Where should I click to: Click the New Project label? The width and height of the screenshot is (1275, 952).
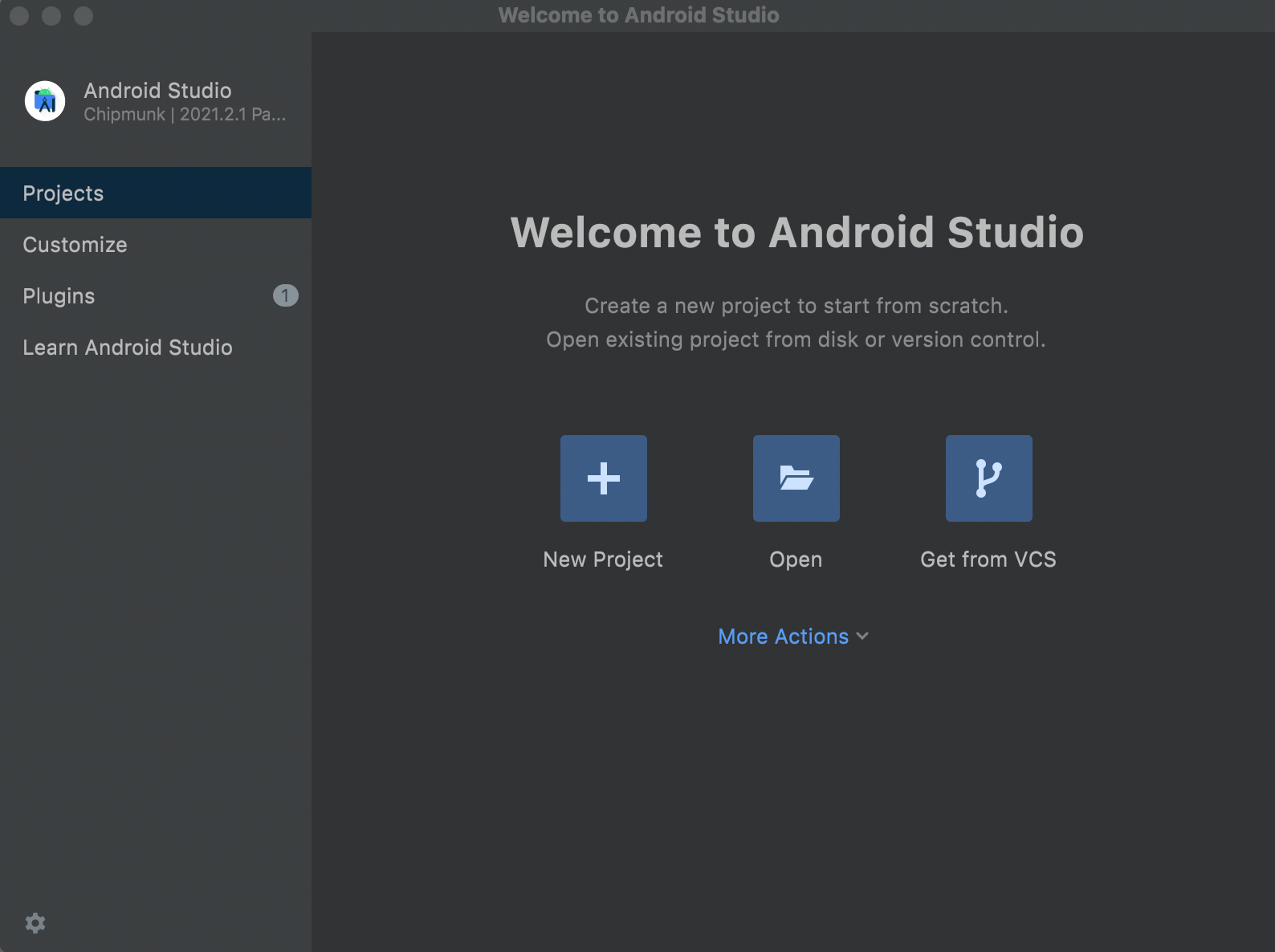coord(603,559)
